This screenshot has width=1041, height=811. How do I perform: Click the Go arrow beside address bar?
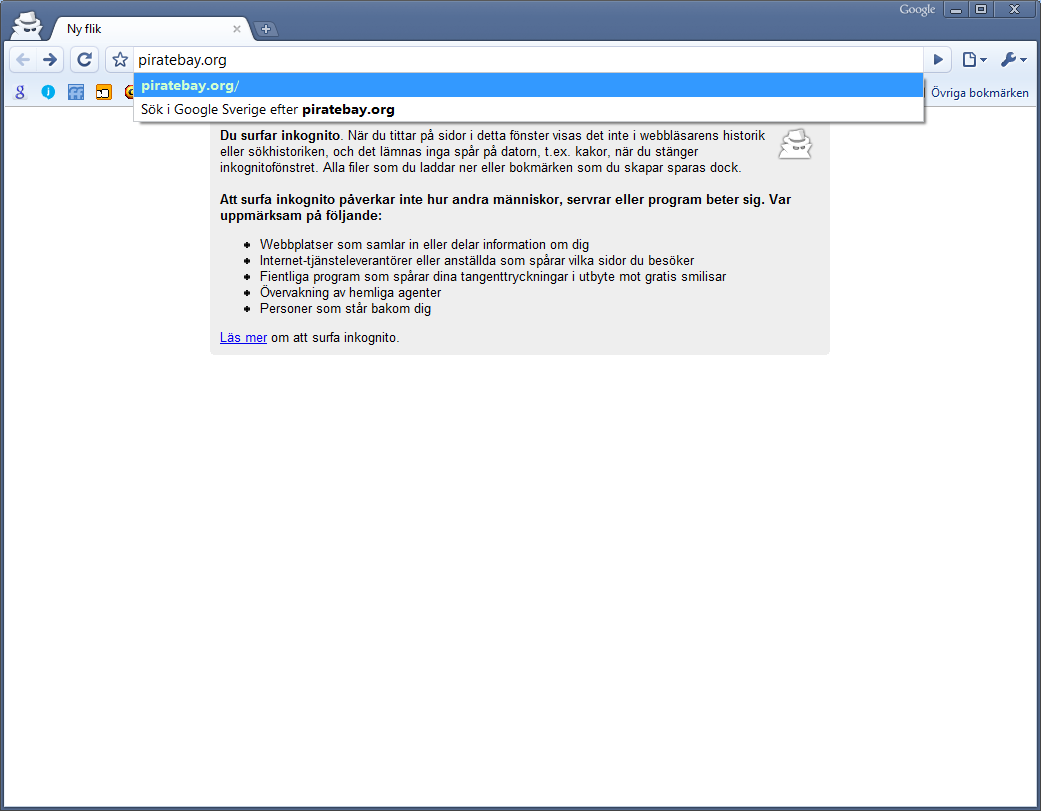tap(938, 60)
